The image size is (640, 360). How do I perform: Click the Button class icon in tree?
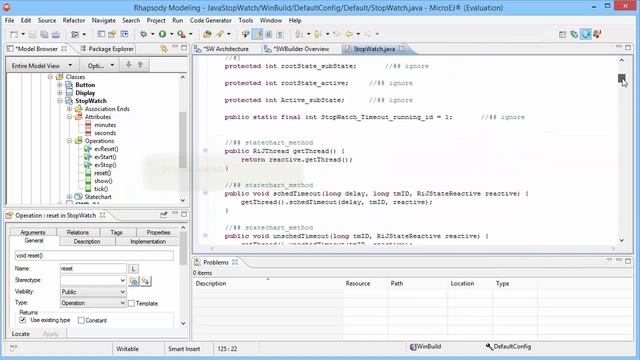69,85
